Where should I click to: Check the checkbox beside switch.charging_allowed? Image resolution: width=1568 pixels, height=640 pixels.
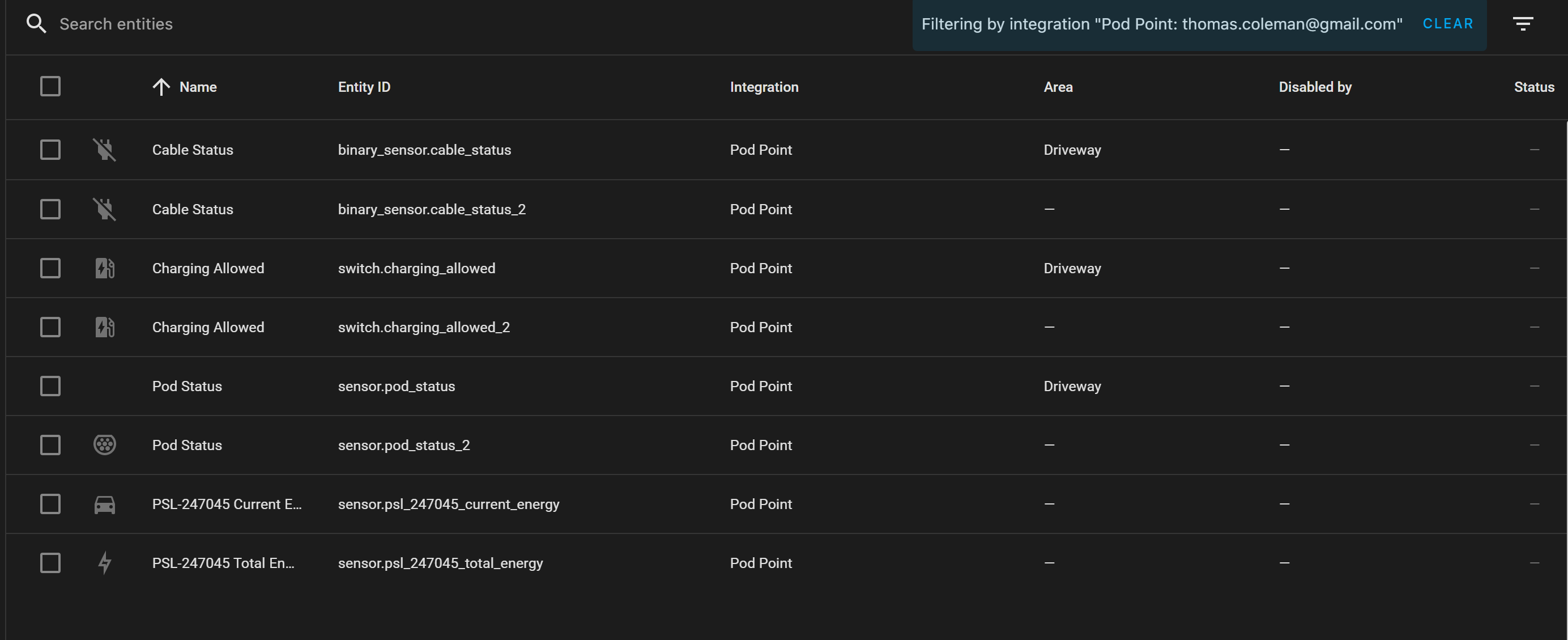(x=50, y=268)
